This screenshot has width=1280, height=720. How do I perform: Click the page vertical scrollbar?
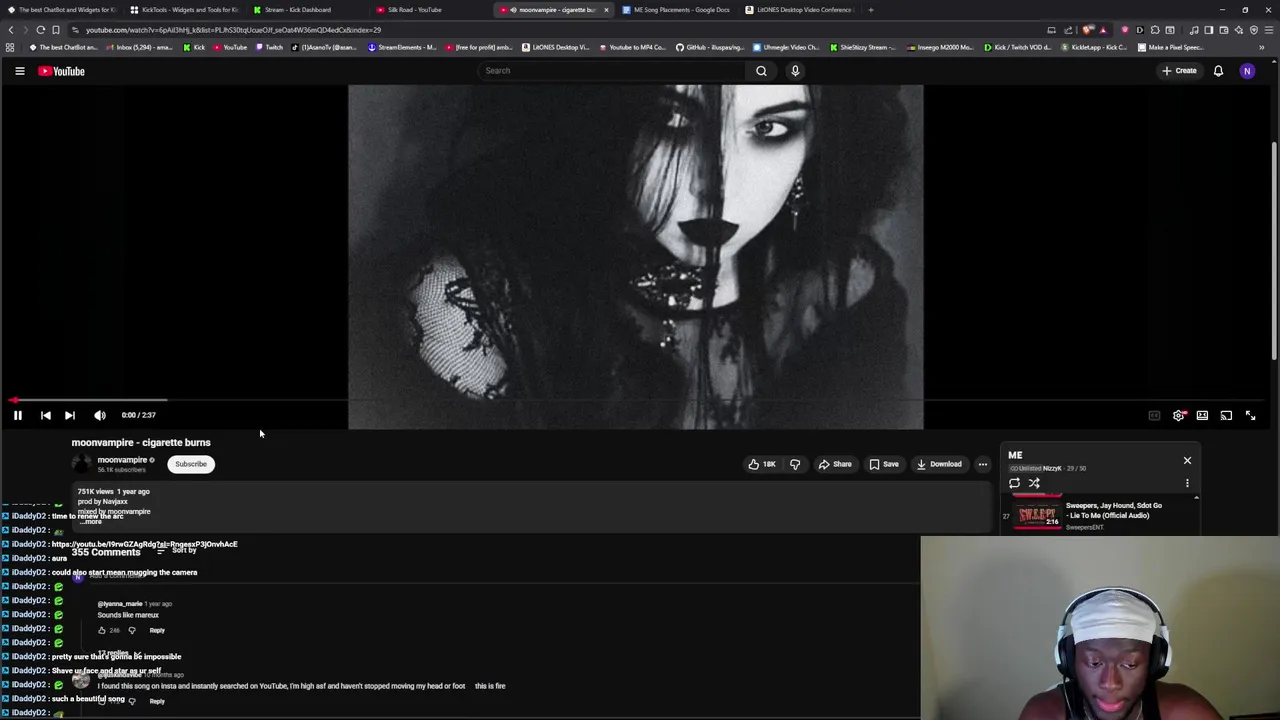pos(1274,250)
